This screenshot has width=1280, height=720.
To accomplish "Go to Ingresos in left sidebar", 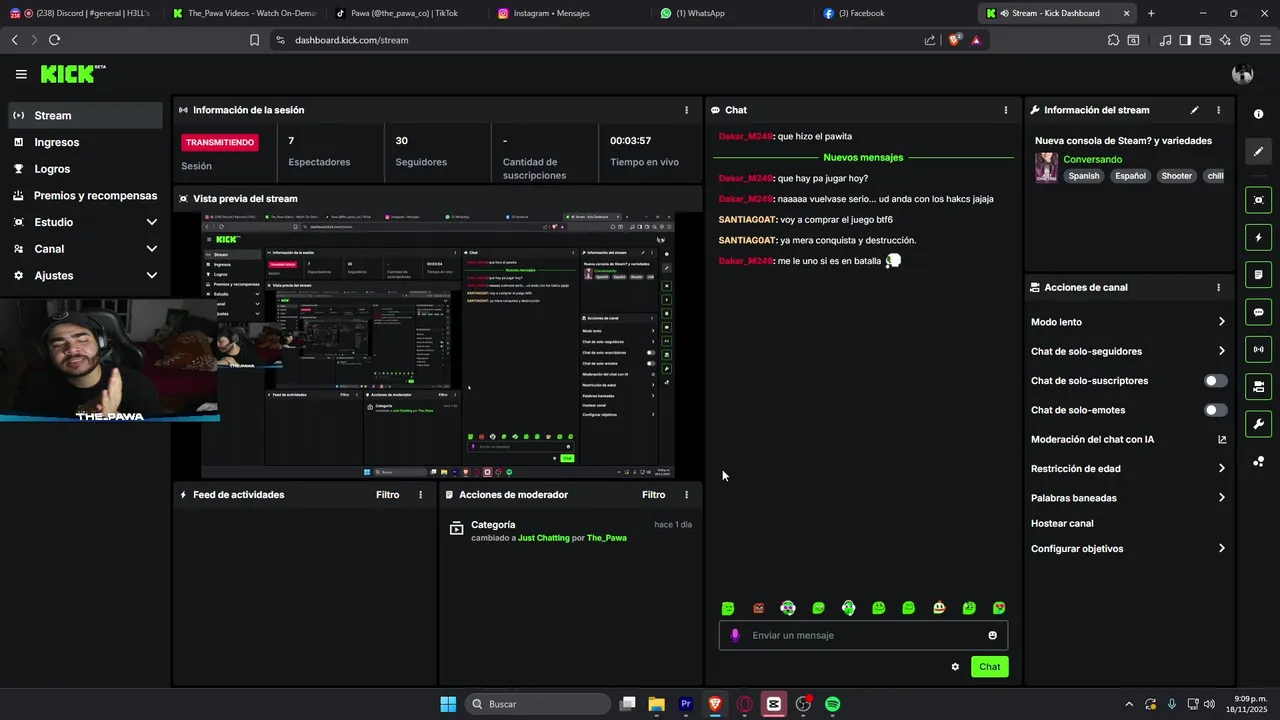I will tap(86, 142).
